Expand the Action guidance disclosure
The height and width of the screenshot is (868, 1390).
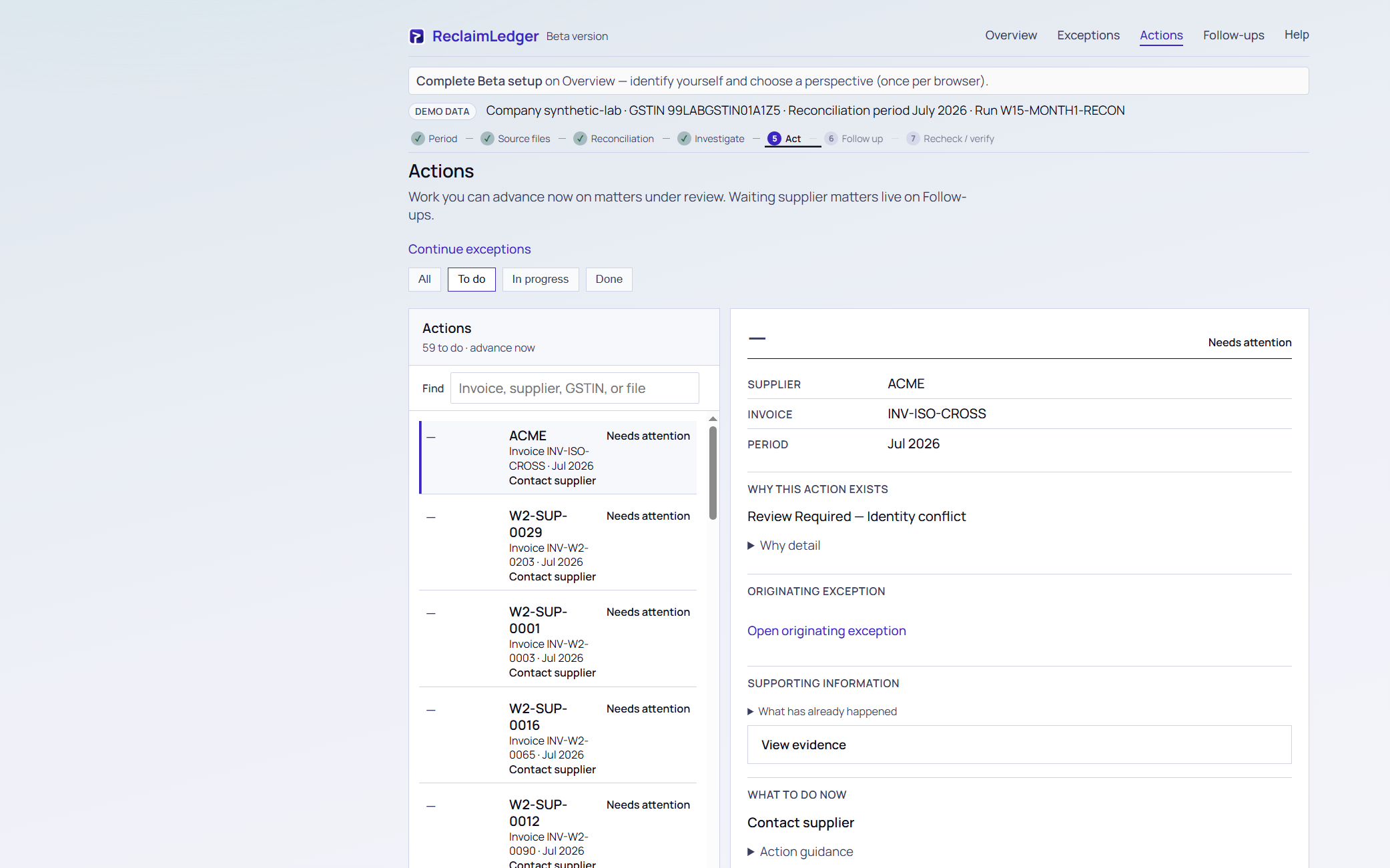[800, 852]
